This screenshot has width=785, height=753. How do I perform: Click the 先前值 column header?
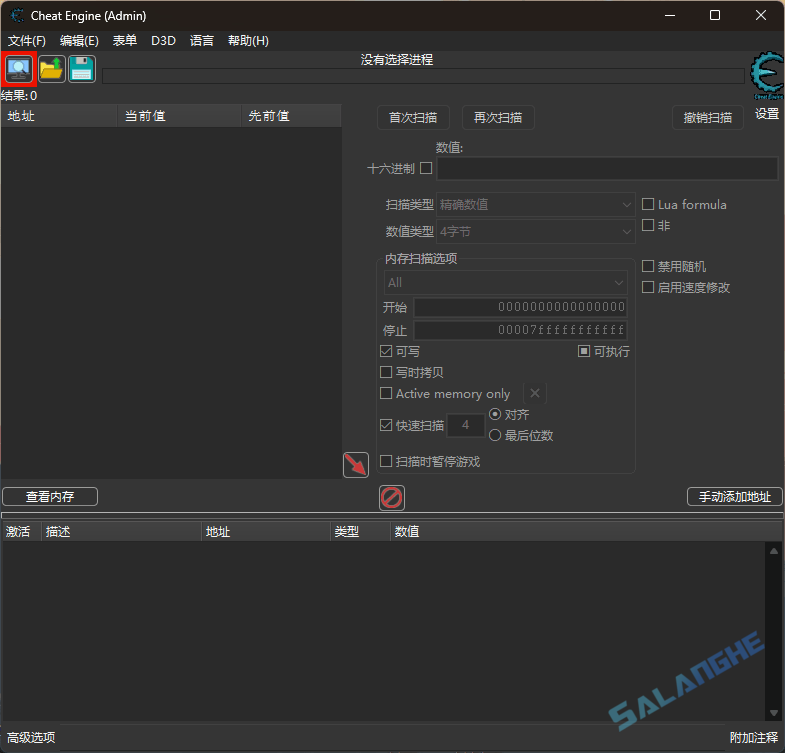pyautogui.click(x=292, y=116)
